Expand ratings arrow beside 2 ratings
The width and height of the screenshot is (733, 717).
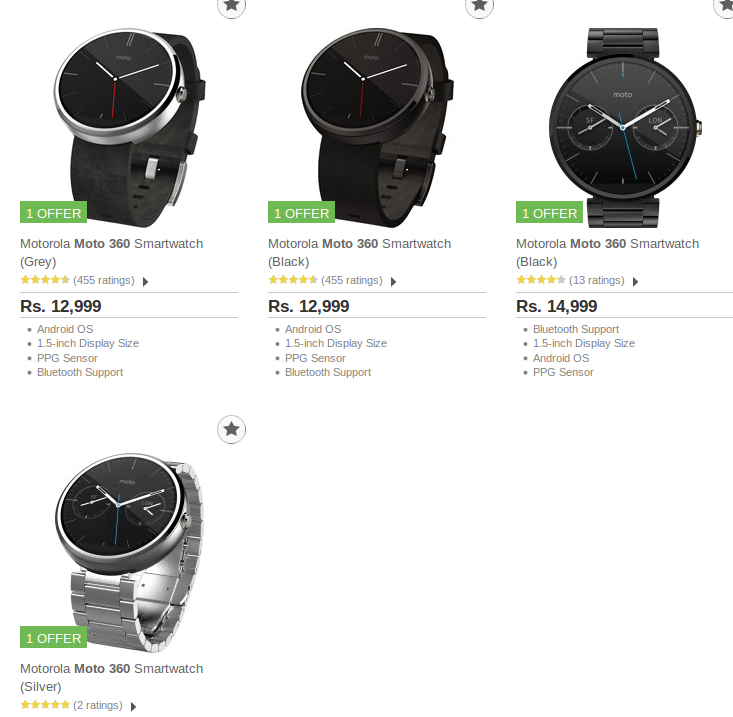click(133, 706)
